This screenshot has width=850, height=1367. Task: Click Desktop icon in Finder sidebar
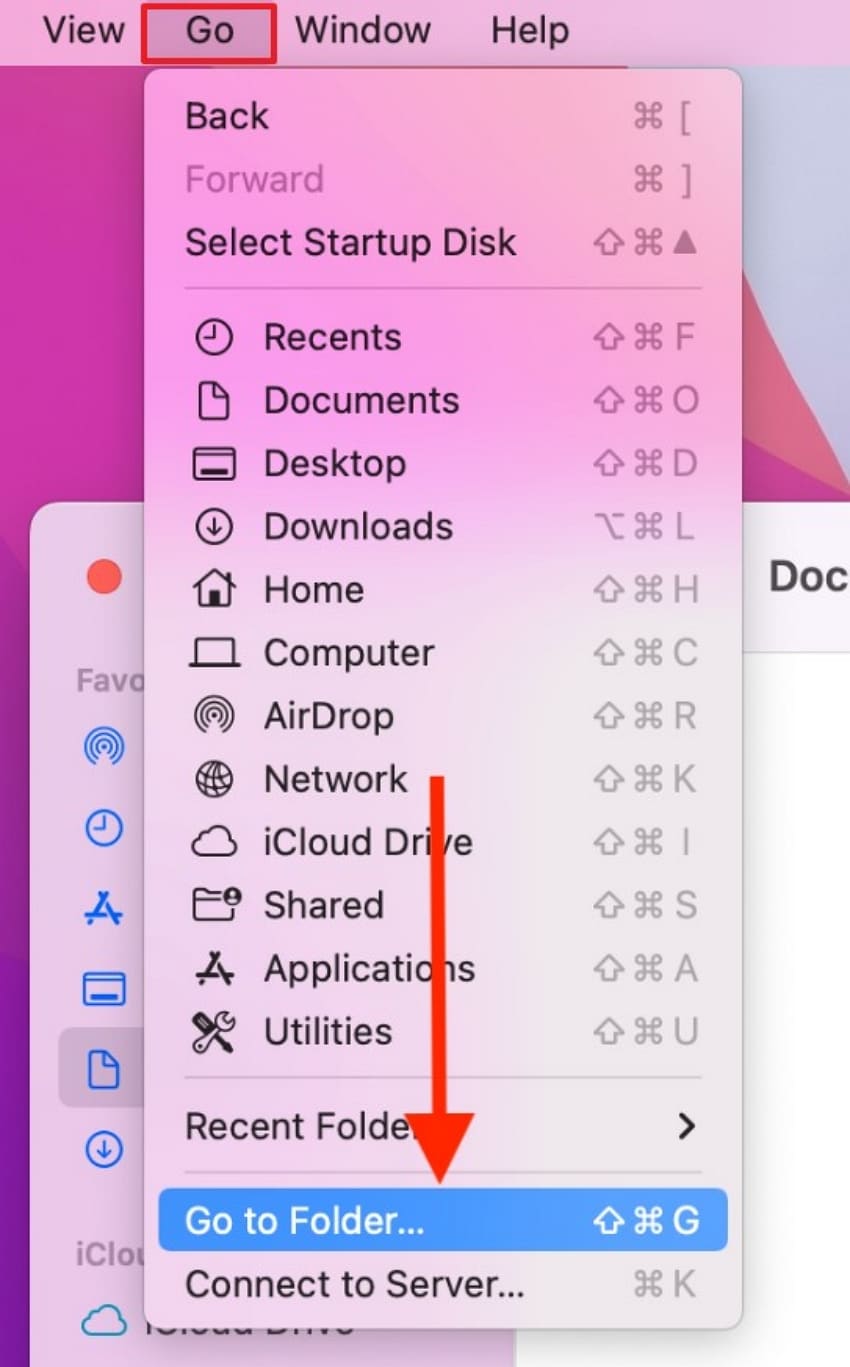point(104,990)
